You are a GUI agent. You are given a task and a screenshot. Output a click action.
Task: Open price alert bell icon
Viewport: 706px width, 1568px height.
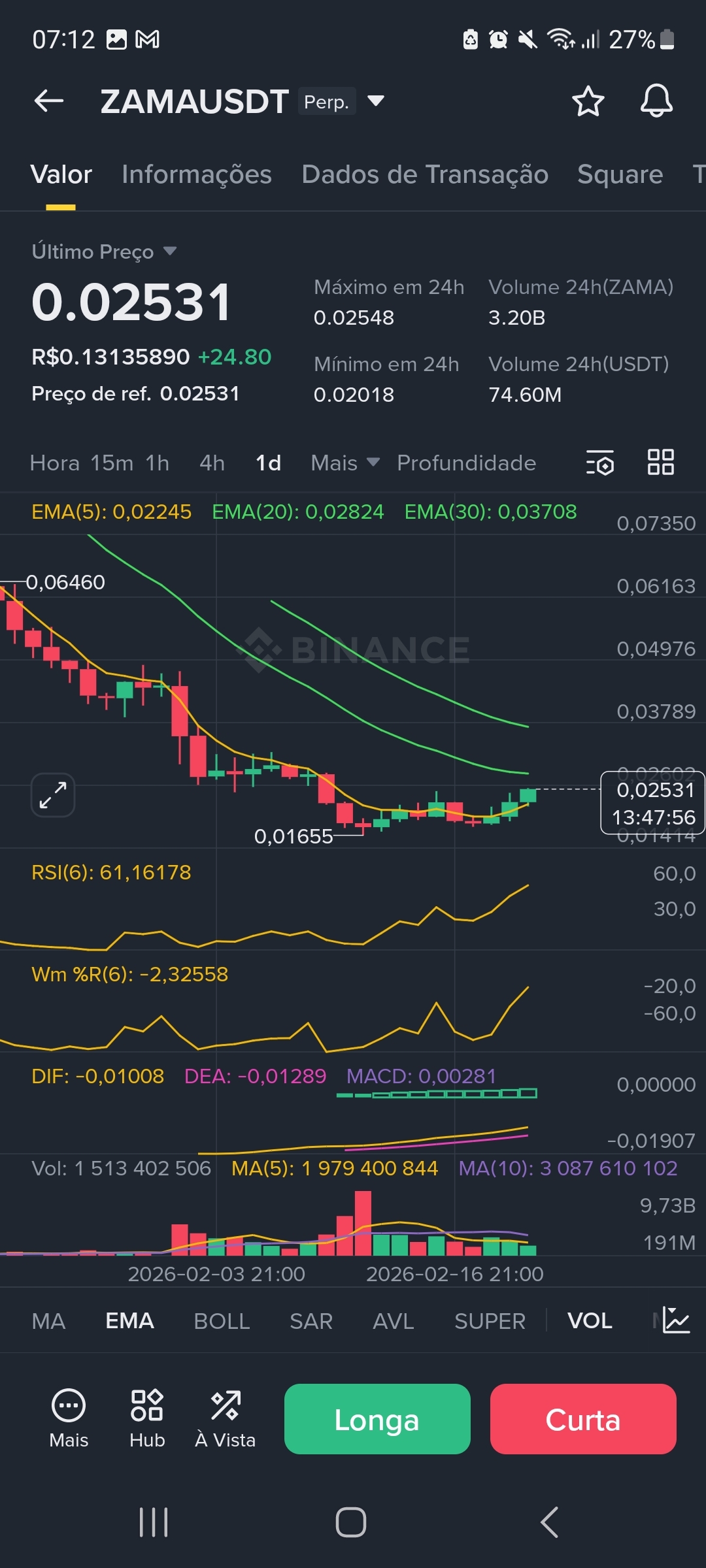click(656, 101)
